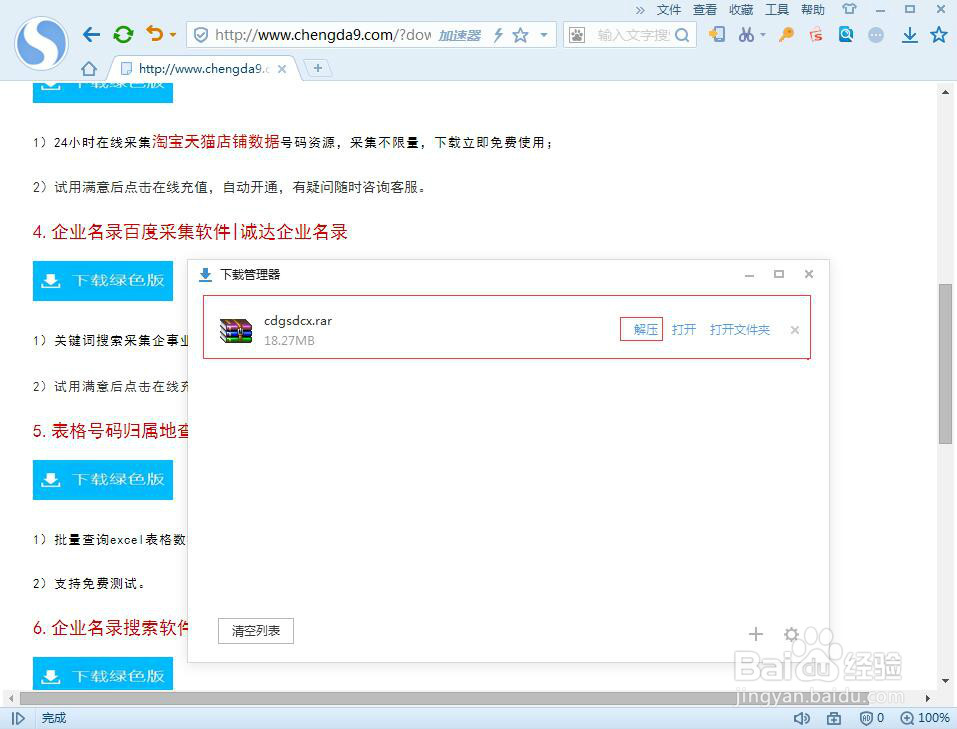Click 清空列表 to clear download list
This screenshot has width=957, height=729.
coord(255,631)
